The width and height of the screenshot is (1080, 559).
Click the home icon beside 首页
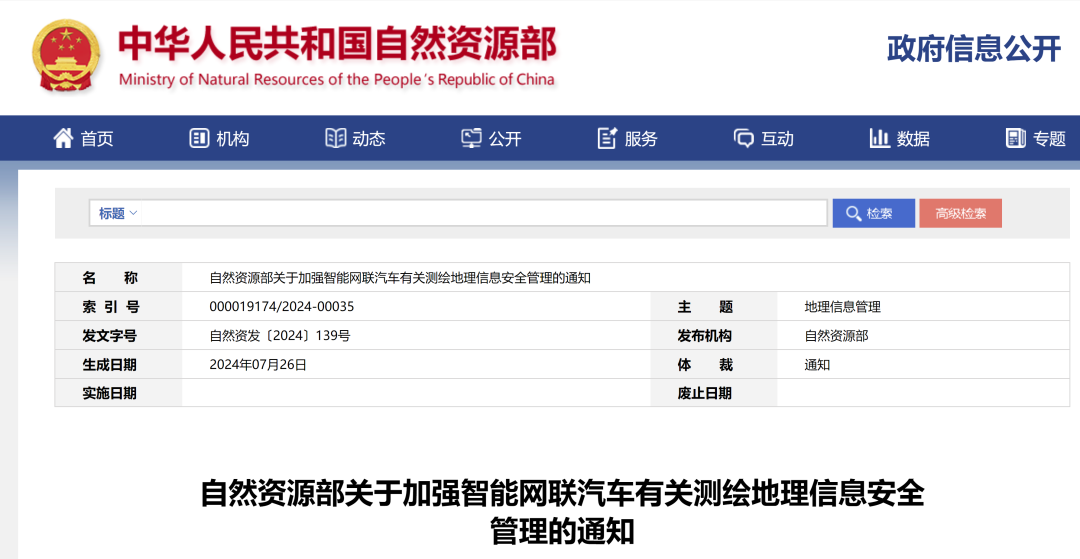(63, 138)
